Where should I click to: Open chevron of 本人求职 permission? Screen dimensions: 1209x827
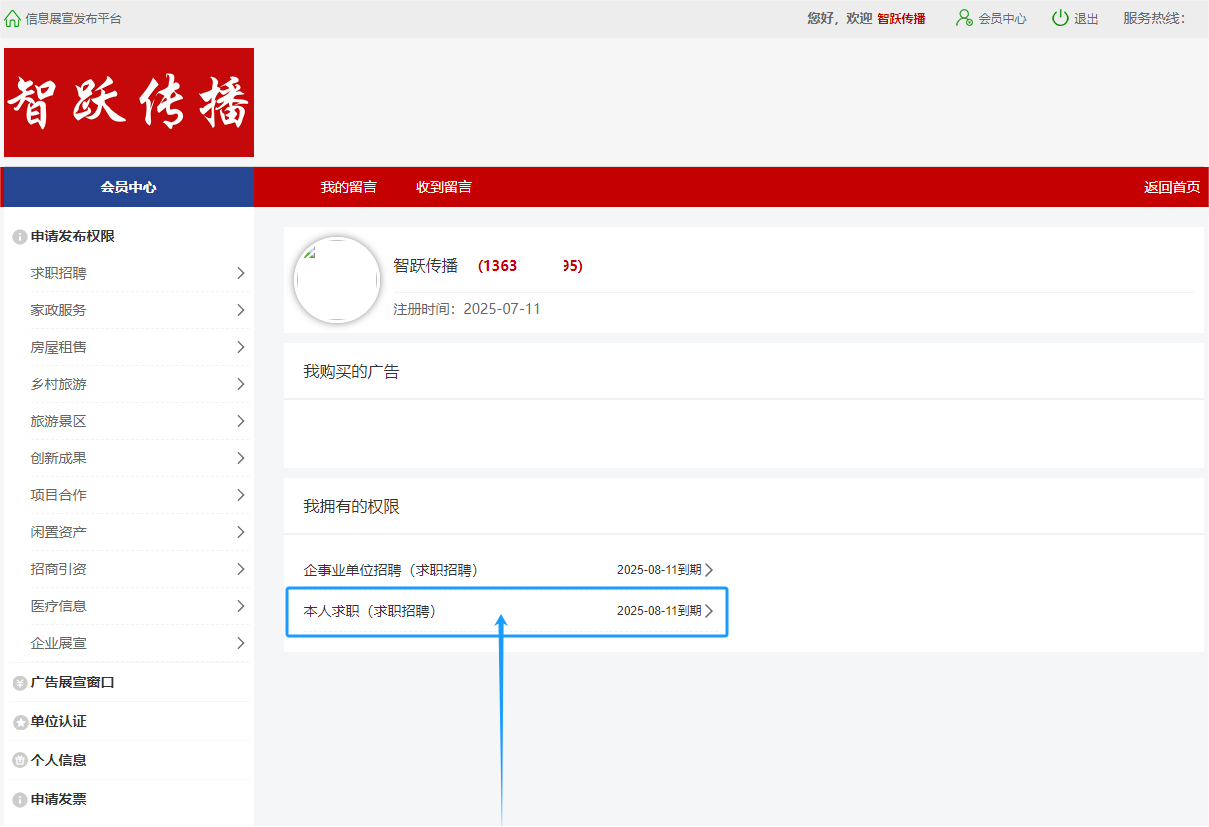[x=709, y=611]
